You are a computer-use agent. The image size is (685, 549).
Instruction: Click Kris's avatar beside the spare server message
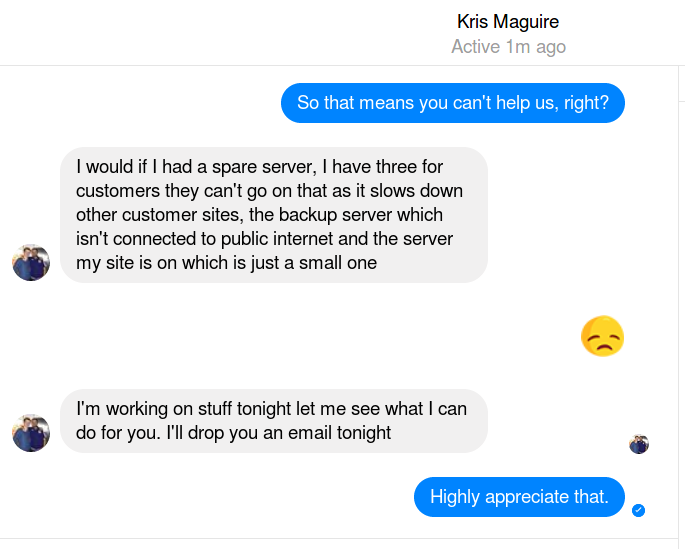pyautogui.click(x=31, y=262)
